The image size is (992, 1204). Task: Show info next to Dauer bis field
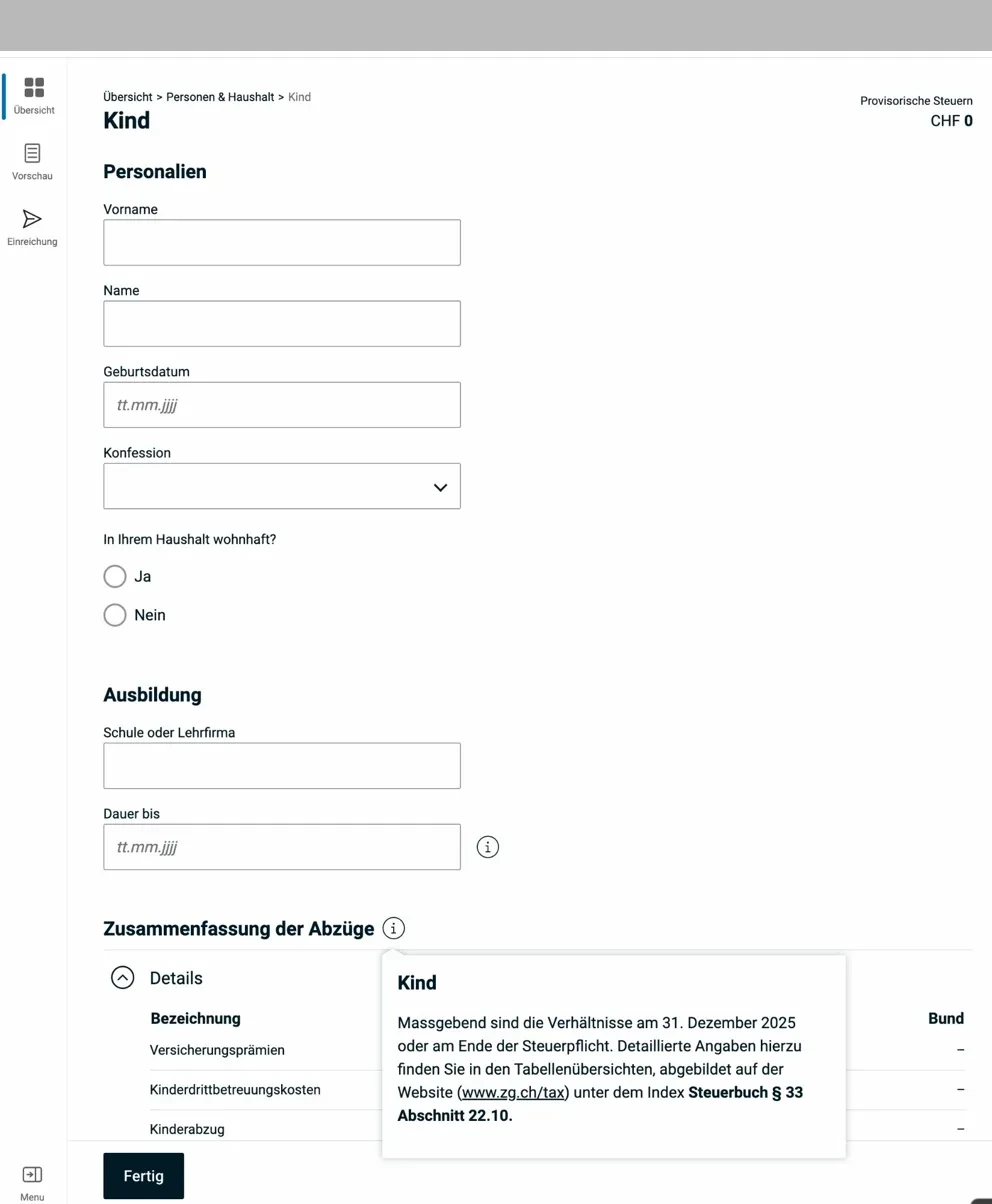[x=488, y=847]
